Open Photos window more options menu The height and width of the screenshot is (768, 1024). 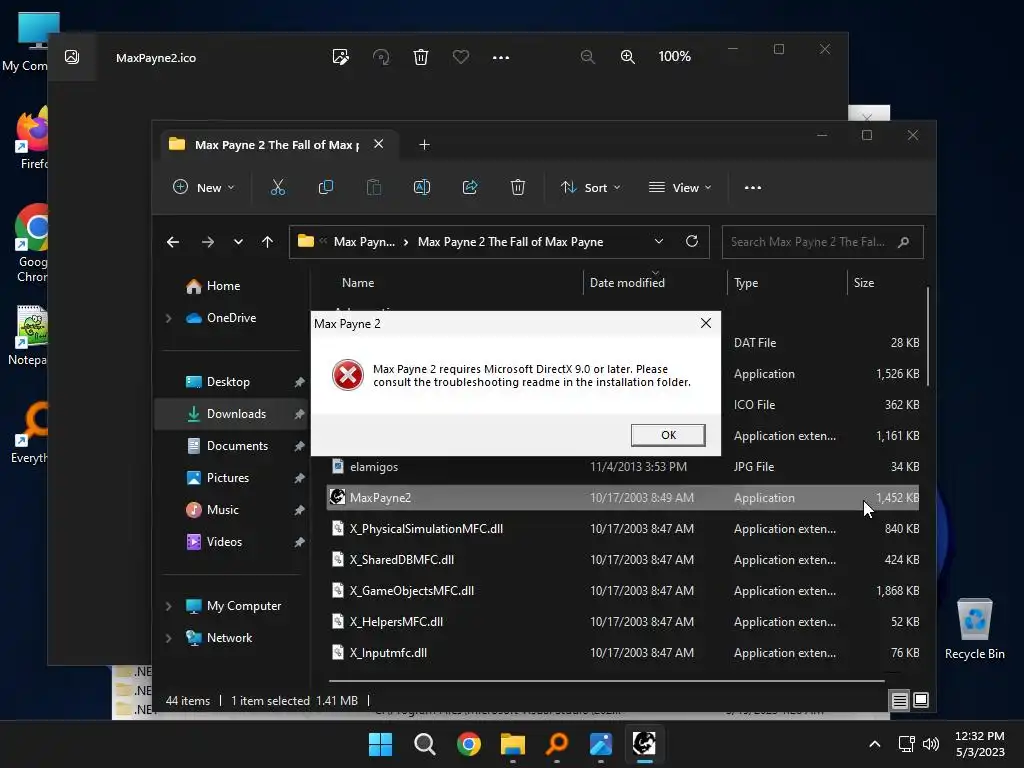point(501,57)
